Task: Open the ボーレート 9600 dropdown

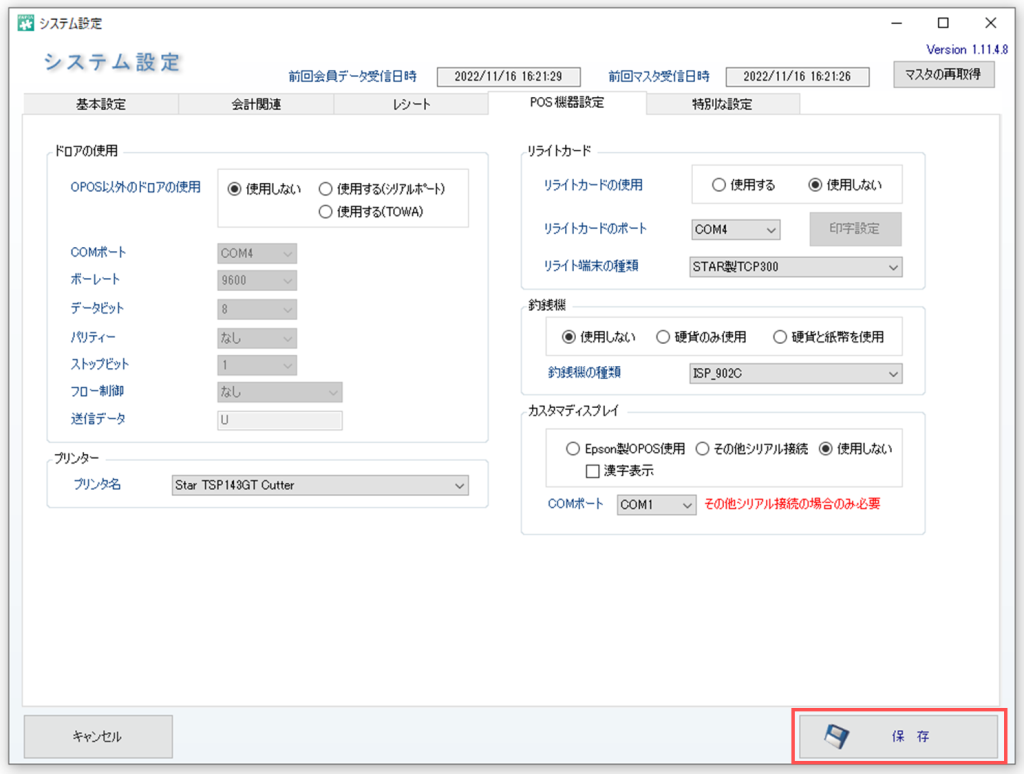Action: pyautogui.click(x=257, y=281)
